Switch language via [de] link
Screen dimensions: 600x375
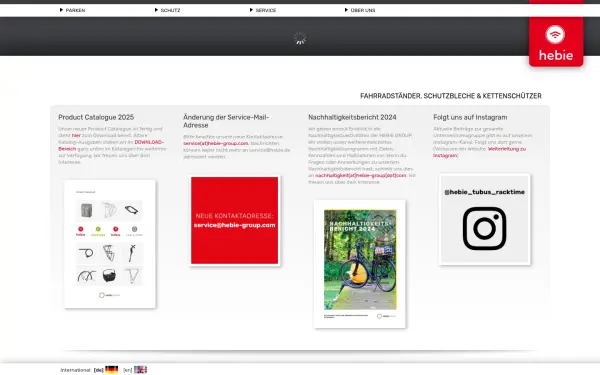pos(99,370)
